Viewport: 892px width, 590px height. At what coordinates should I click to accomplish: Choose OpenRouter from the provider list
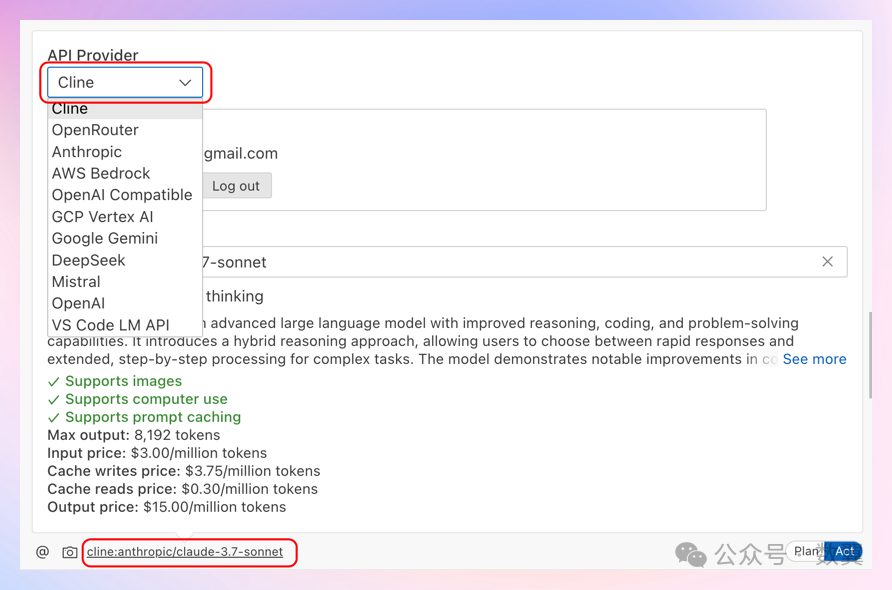(125, 130)
